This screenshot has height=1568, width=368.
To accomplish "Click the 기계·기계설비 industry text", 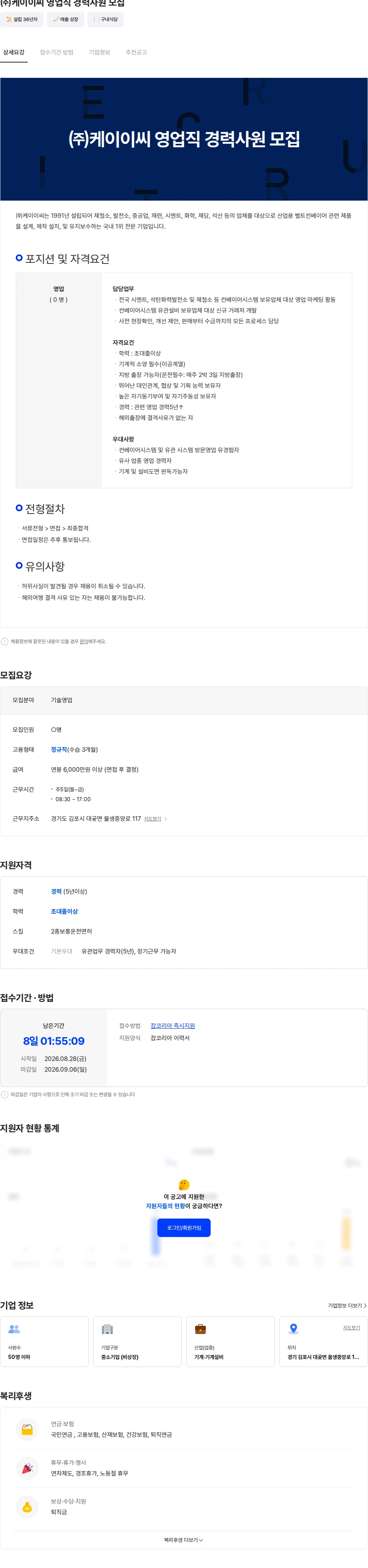I will tap(209, 1357).
